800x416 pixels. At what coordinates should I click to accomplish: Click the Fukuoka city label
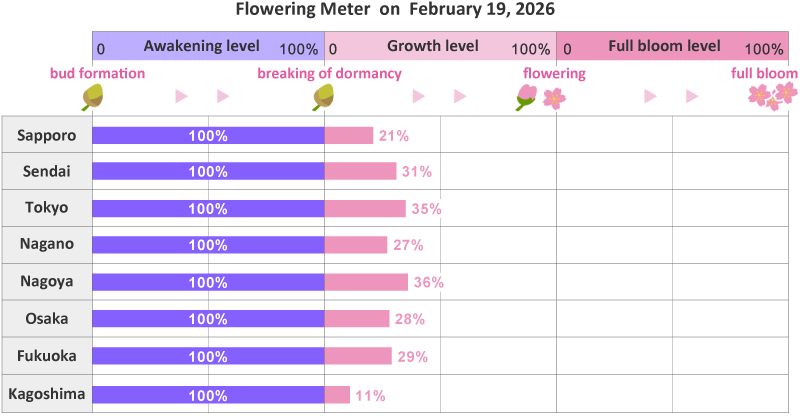pos(46,355)
